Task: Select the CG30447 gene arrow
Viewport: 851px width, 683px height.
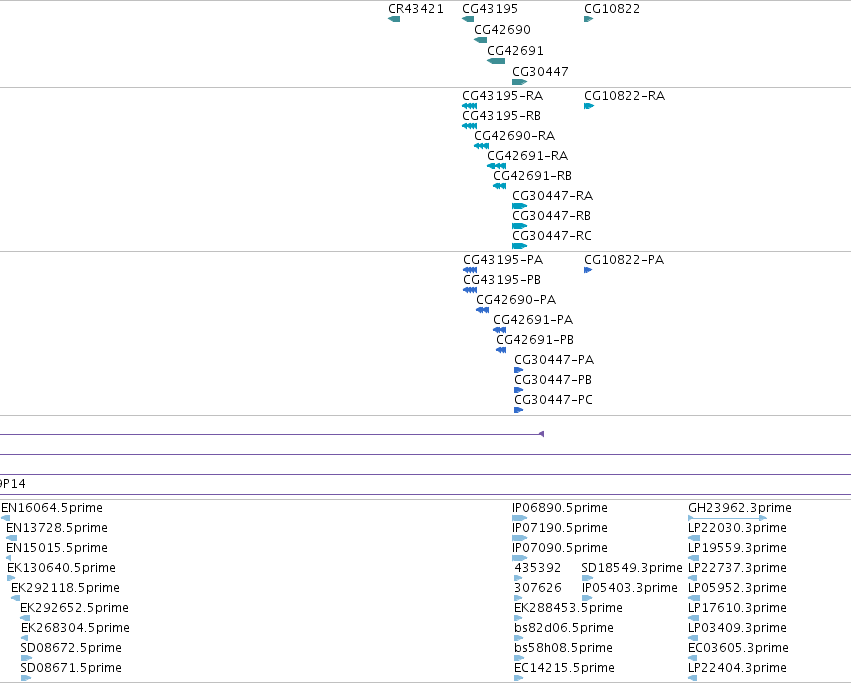Action: (x=519, y=82)
